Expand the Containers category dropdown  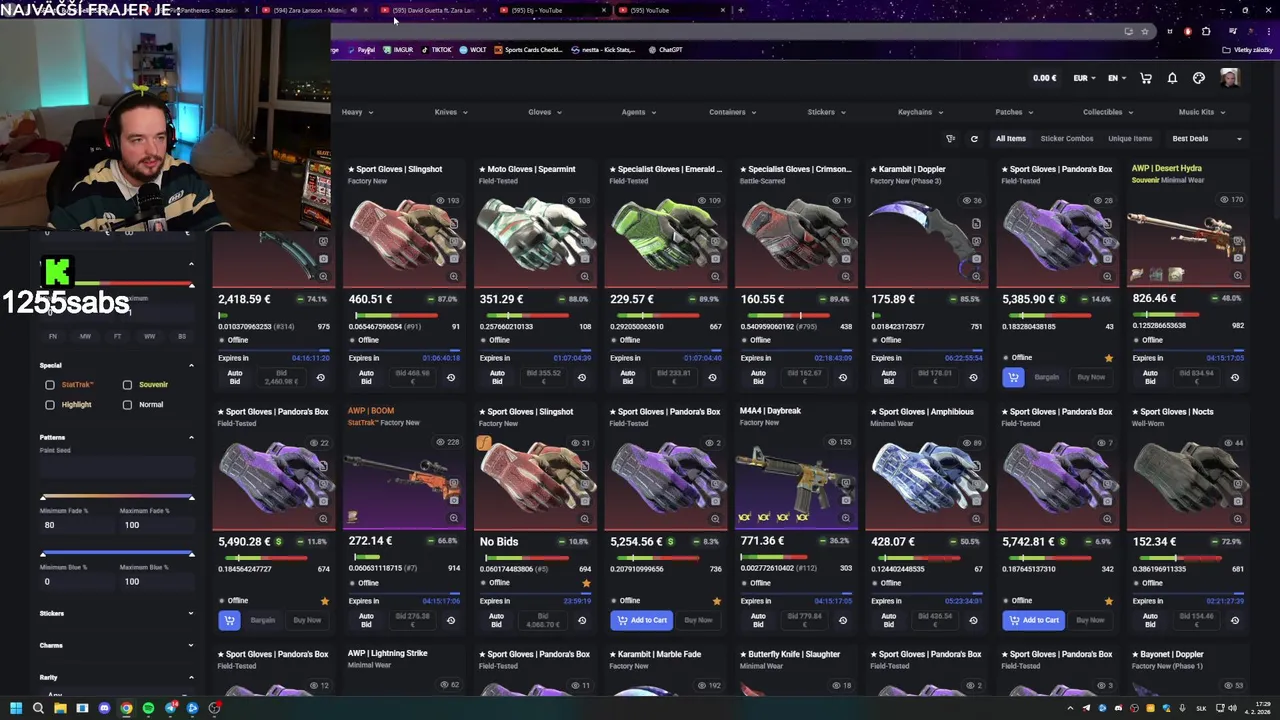[733, 112]
